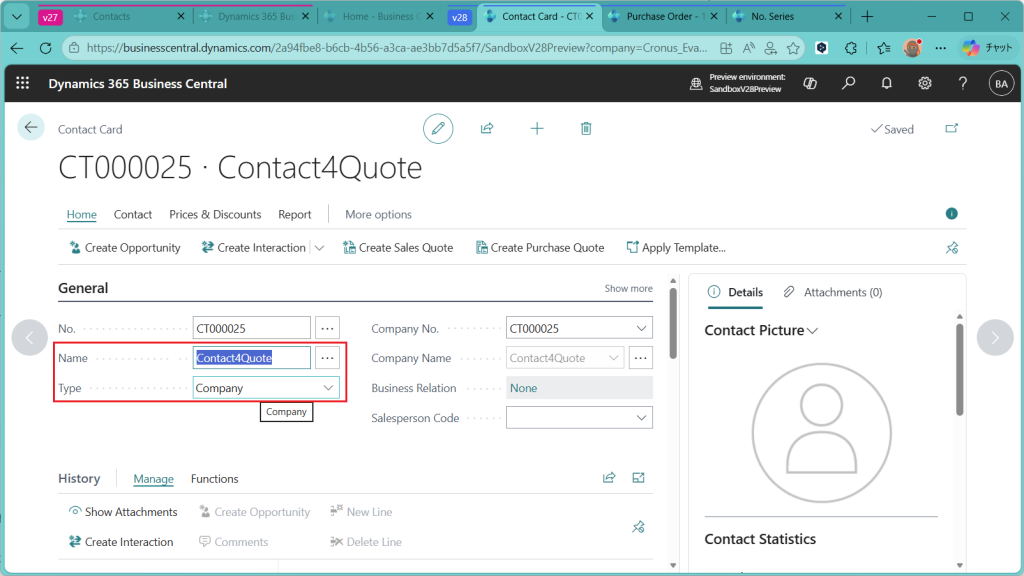Viewport: 1024px width, 576px height.
Task: Open the app launcher waffle icon
Action: click(x=23, y=84)
